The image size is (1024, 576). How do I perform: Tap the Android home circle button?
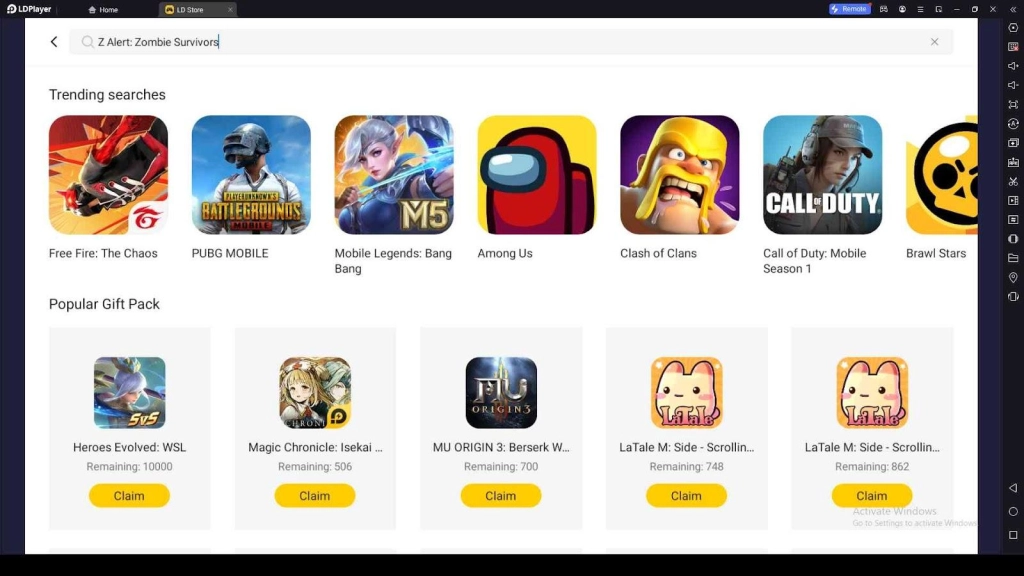[1013, 511]
